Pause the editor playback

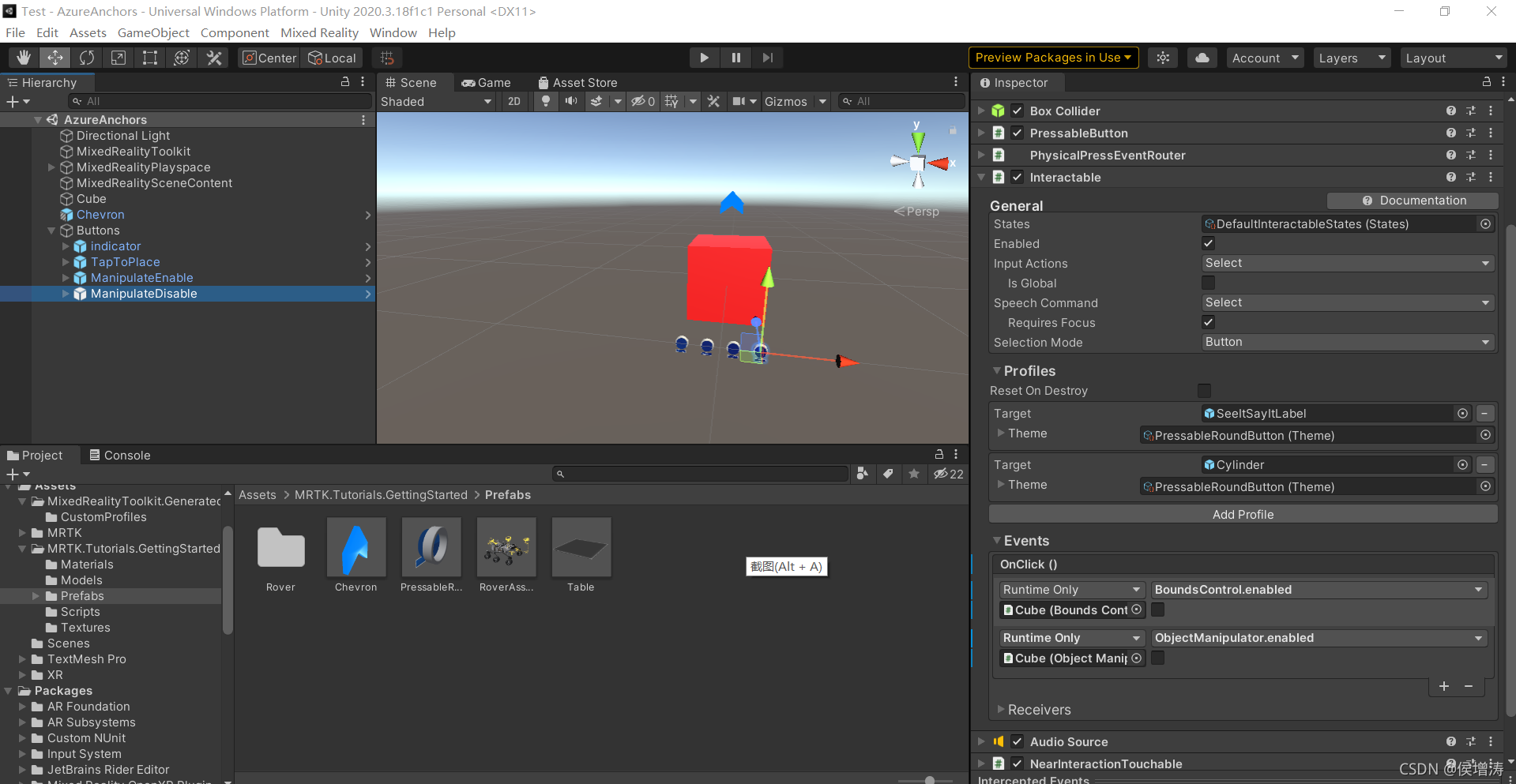pyautogui.click(x=735, y=58)
